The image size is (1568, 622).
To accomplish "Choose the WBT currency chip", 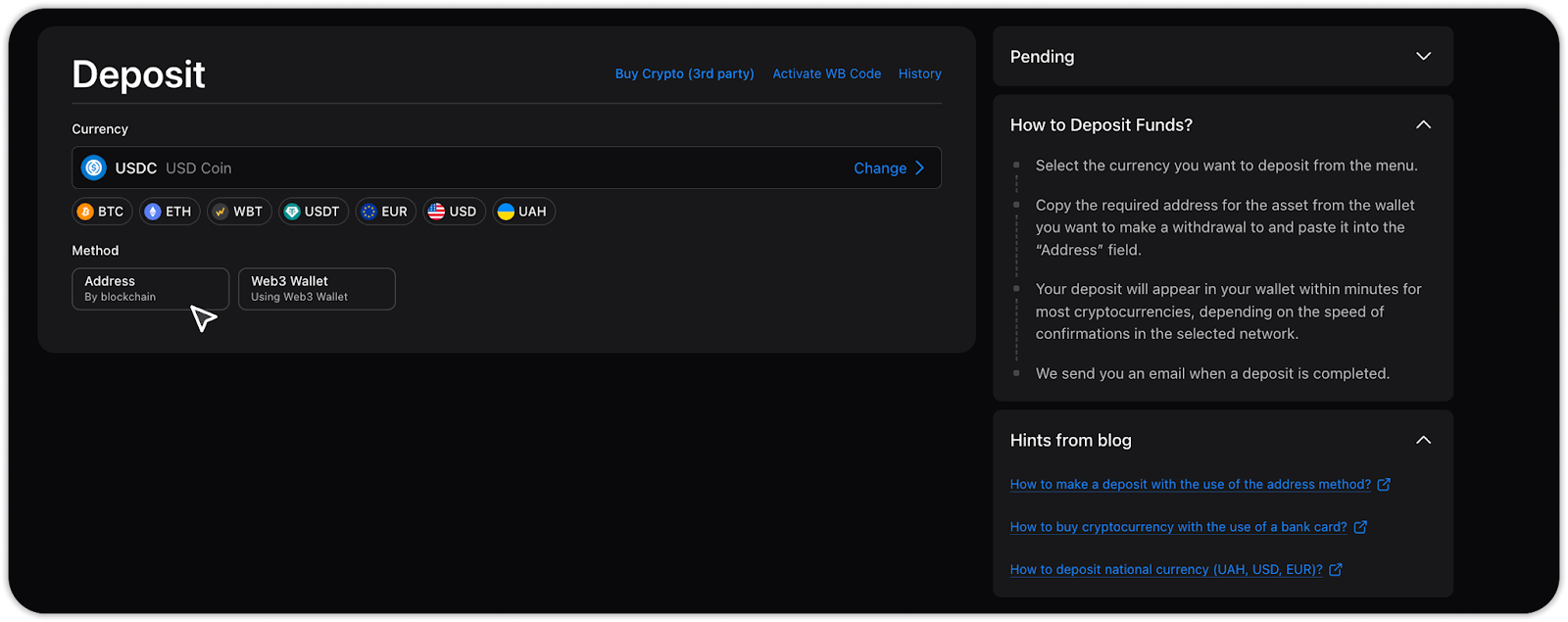I will pyautogui.click(x=238, y=212).
